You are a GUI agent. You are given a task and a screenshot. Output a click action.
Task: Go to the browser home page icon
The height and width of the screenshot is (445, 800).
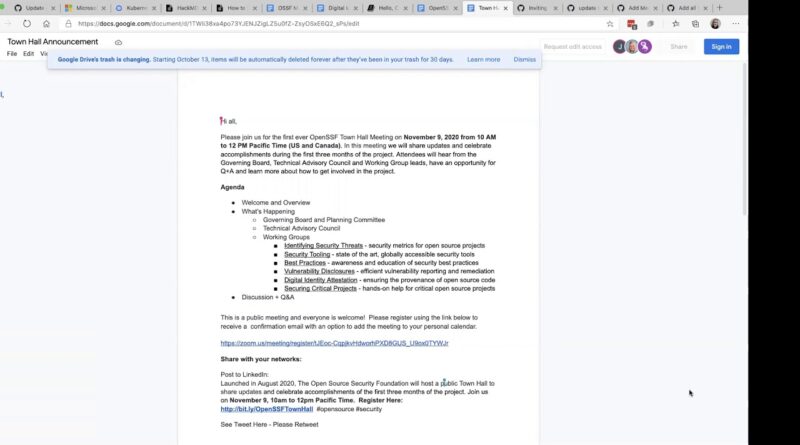(x=46, y=23)
